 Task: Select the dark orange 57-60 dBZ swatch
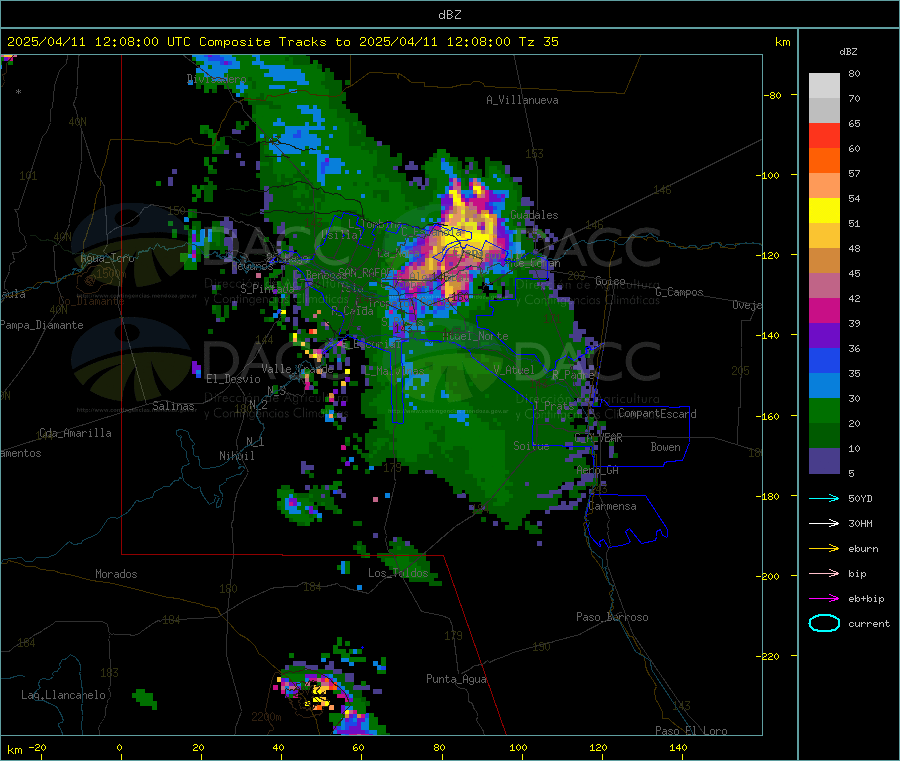[x=824, y=161]
